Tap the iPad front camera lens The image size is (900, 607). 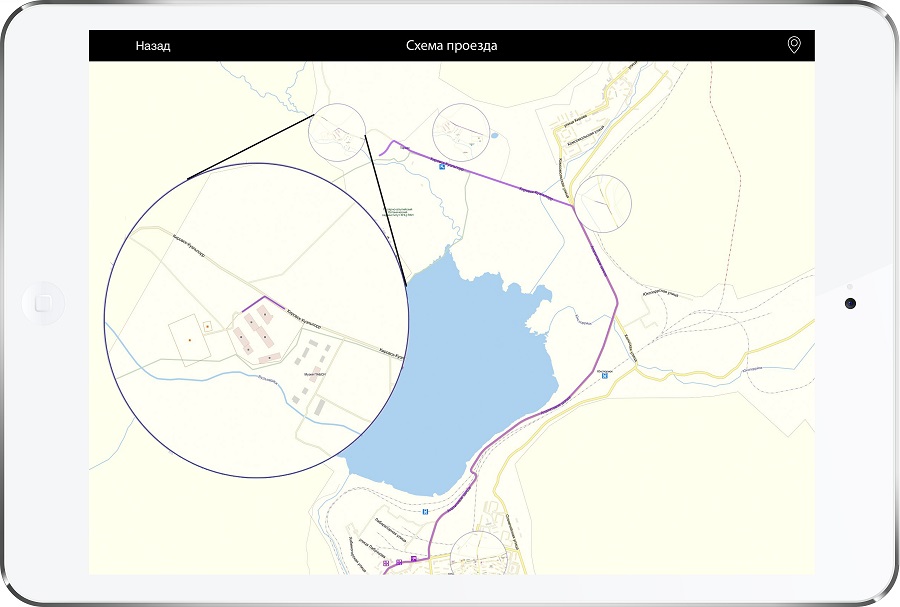[849, 303]
